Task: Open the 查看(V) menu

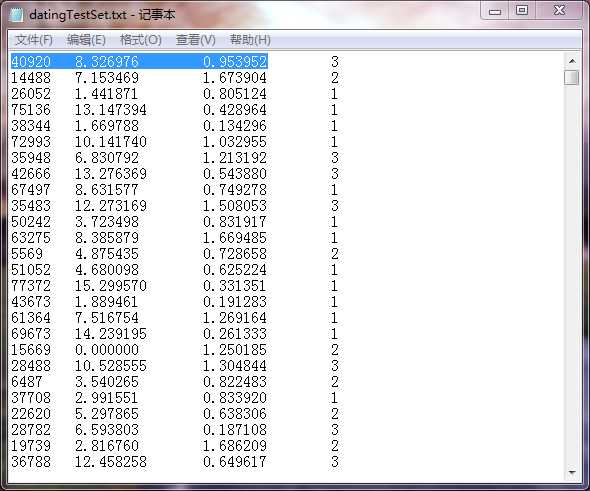Action: pos(196,40)
